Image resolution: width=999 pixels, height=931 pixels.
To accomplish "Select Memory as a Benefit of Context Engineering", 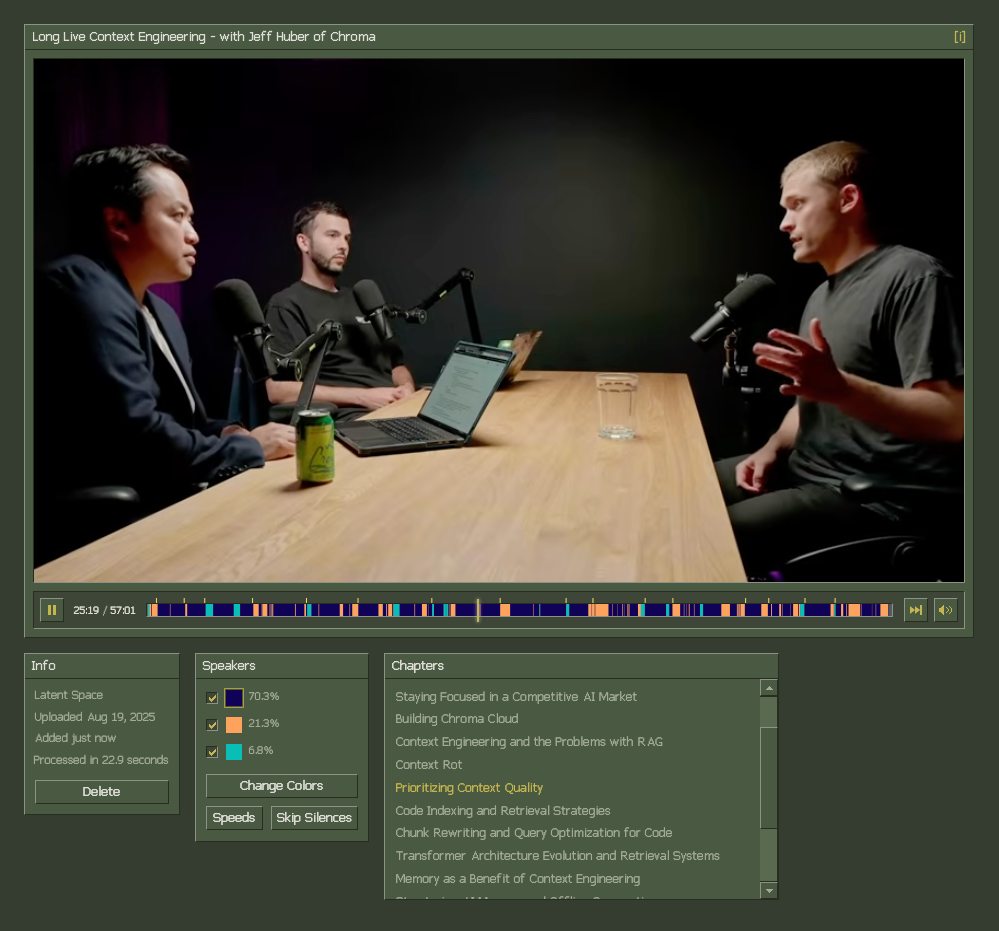I will (517, 878).
